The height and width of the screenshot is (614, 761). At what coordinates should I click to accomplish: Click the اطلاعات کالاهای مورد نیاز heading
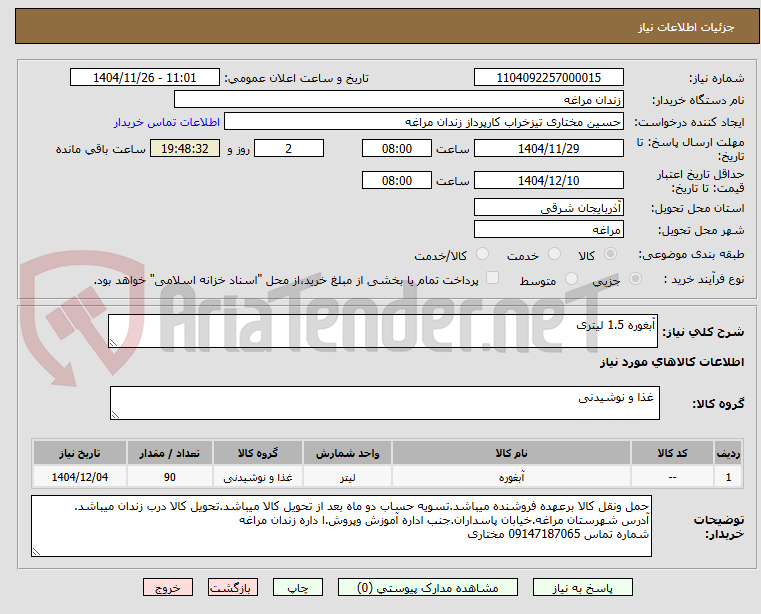[x=672, y=362]
